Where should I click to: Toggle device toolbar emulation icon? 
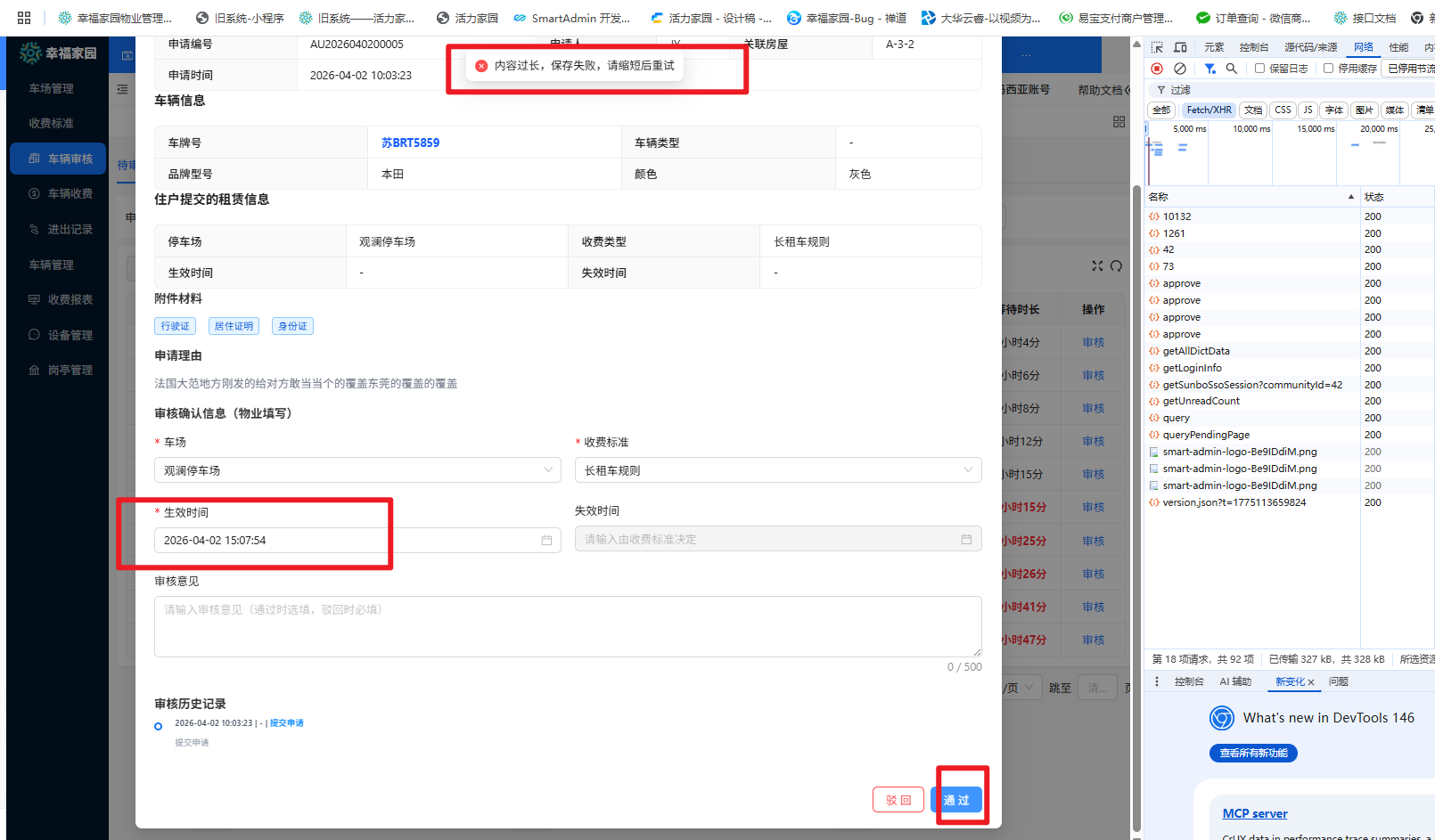pos(1180,47)
